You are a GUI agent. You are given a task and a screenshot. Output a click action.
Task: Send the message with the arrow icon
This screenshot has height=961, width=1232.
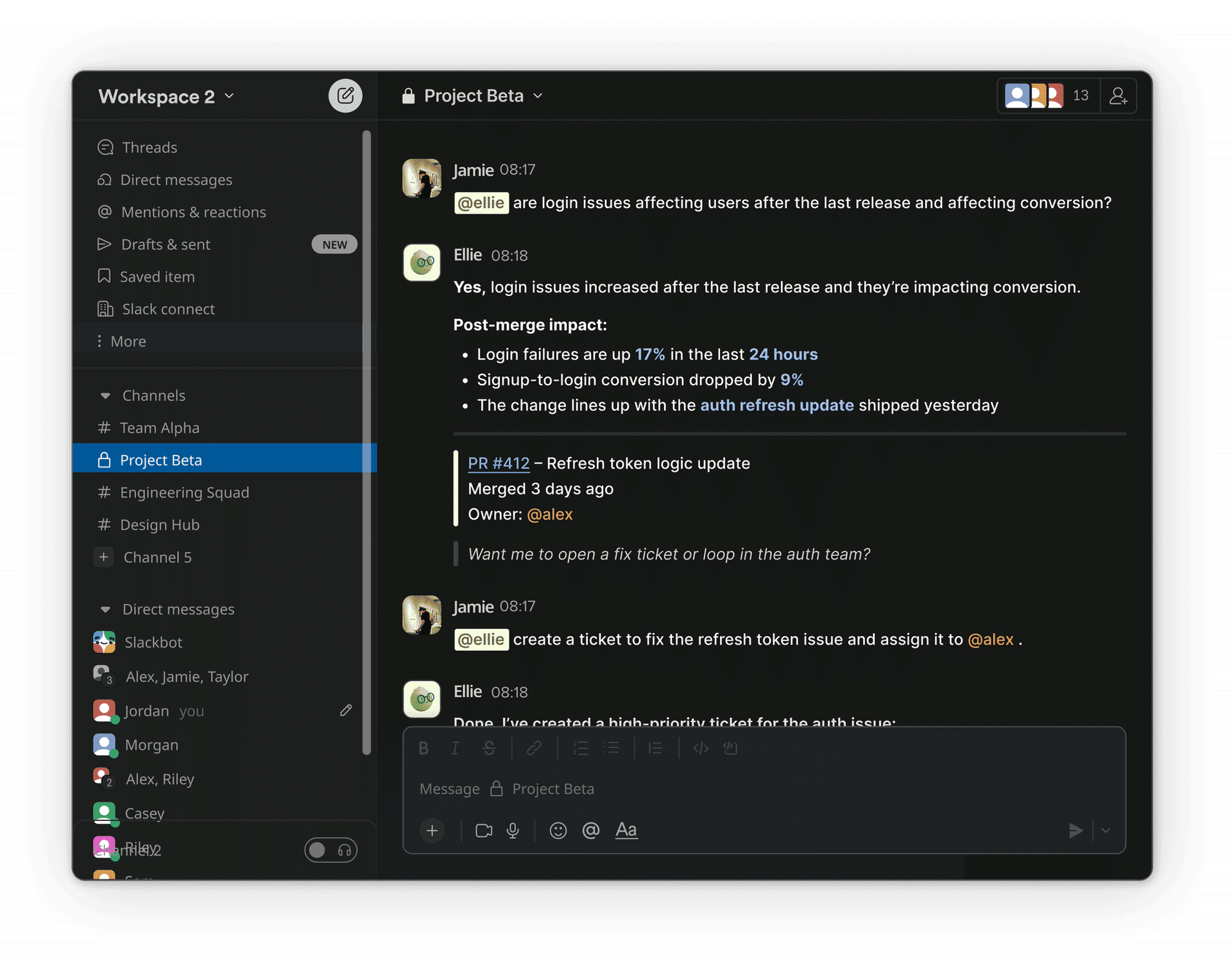[1075, 831]
